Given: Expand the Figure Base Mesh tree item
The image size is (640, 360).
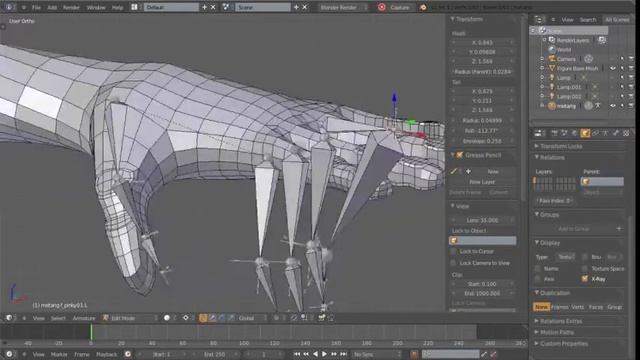Looking at the screenshot, I should click(542, 68).
